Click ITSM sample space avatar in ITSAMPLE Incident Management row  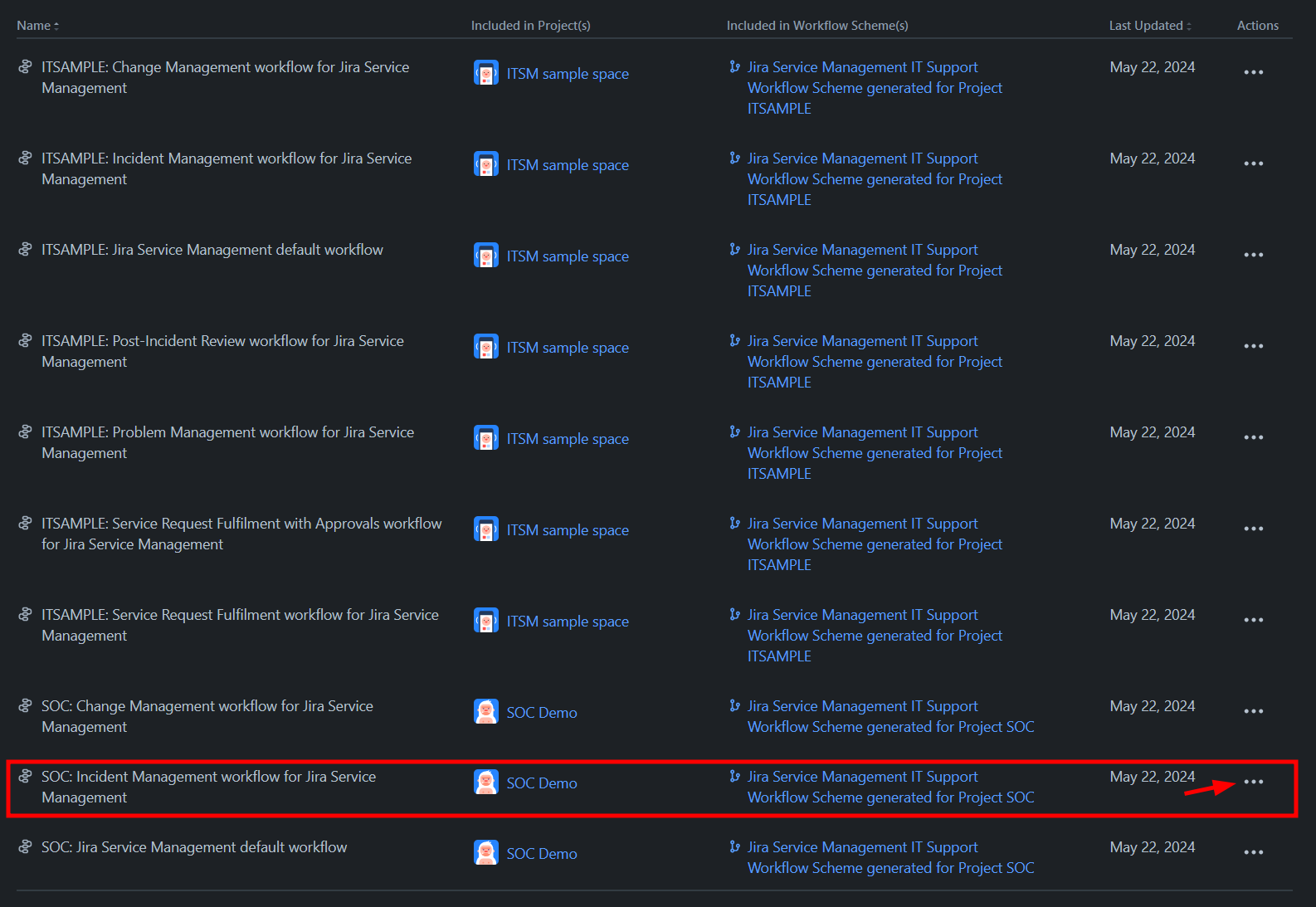click(x=486, y=164)
